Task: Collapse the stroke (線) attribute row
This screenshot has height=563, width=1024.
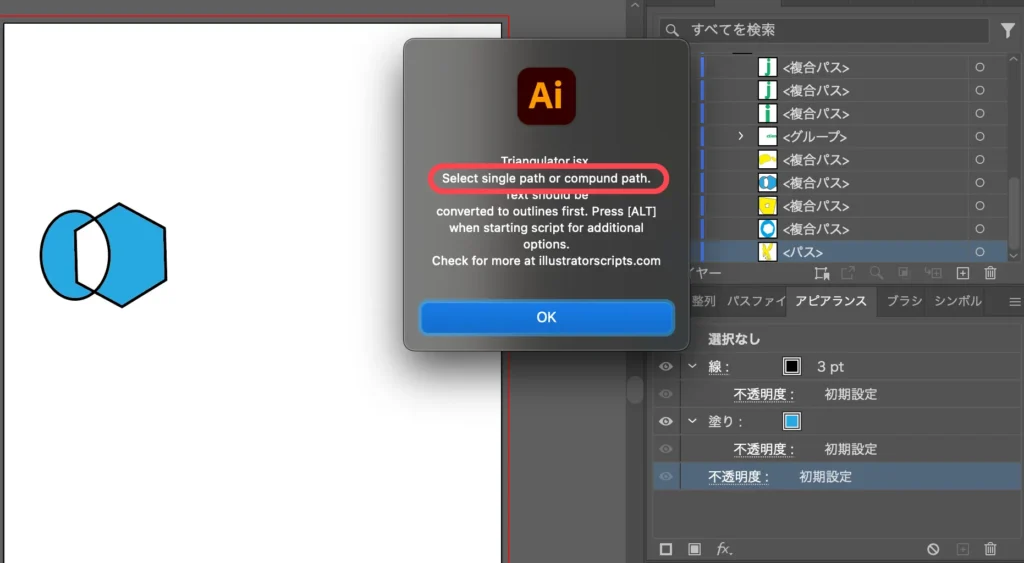Action: (692, 367)
